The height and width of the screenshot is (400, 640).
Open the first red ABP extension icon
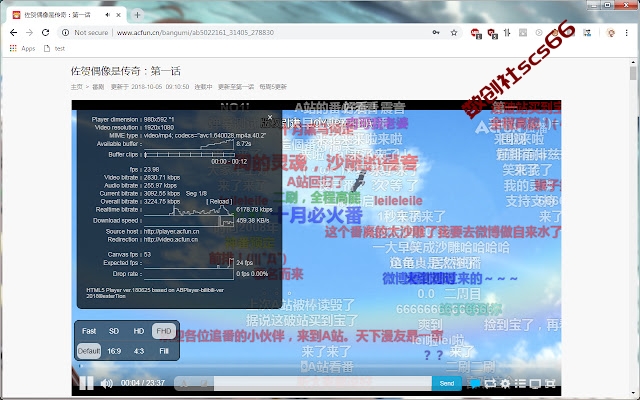point(476,33)
